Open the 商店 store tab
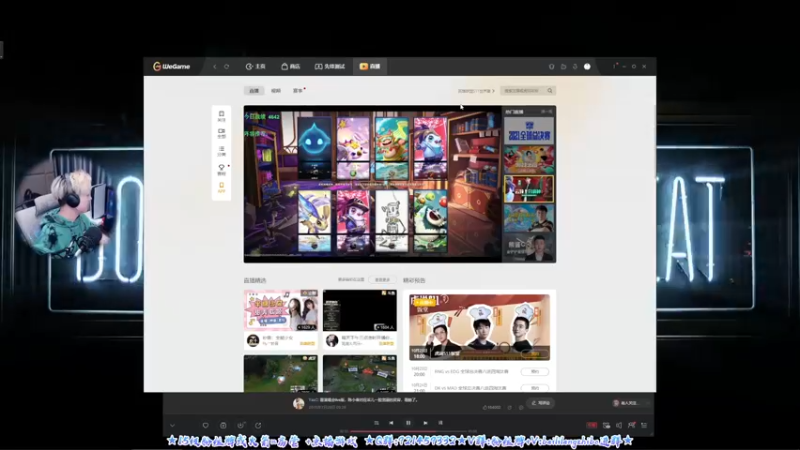The height and width of the screenshot is (450, 800). pyautogui.click(x=291, y=66)
